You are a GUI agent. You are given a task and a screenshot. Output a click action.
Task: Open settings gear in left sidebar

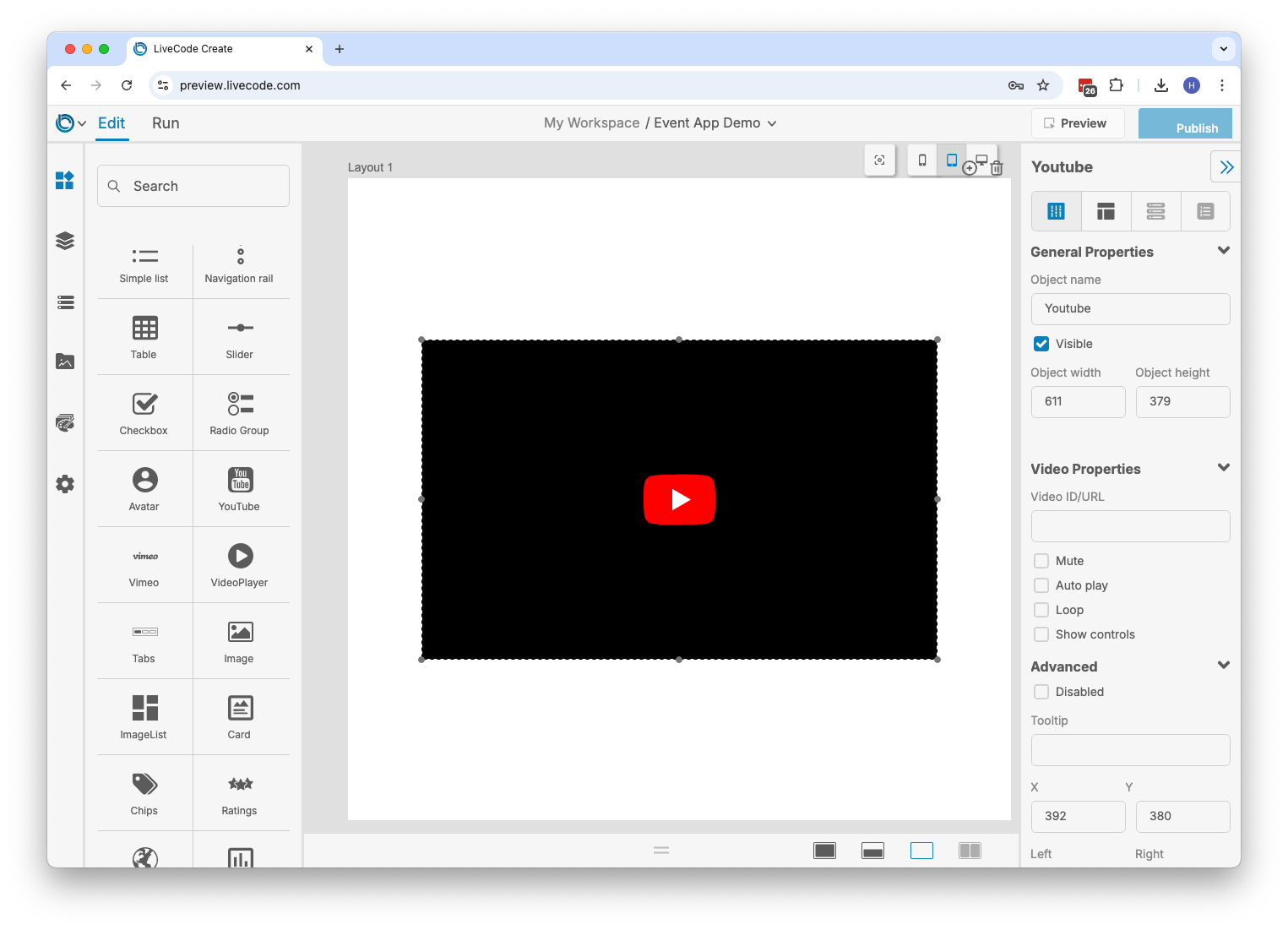[65, 484]
